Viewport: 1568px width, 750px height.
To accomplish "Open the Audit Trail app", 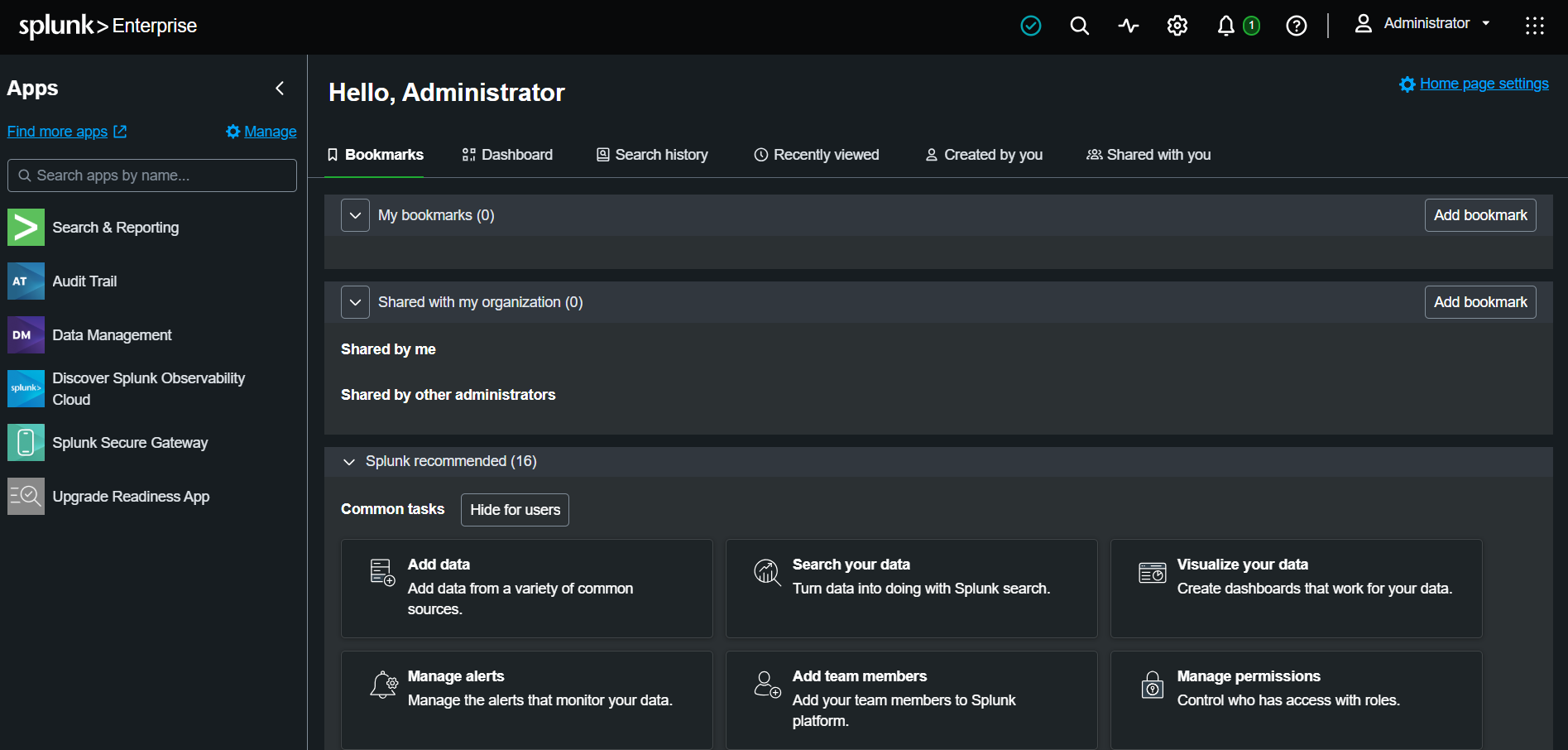I will tap(84, 281).
